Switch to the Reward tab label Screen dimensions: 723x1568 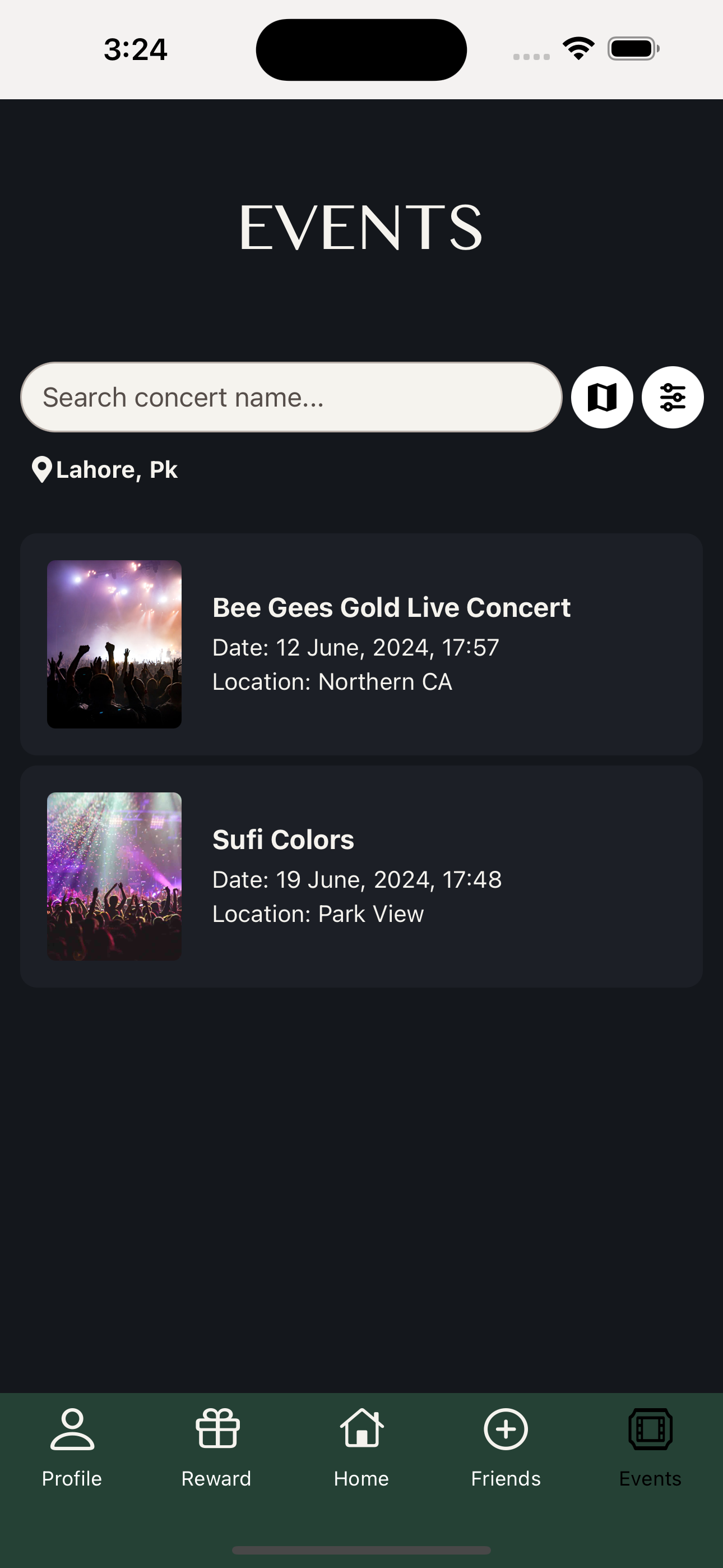click(x=217, y=1478)
